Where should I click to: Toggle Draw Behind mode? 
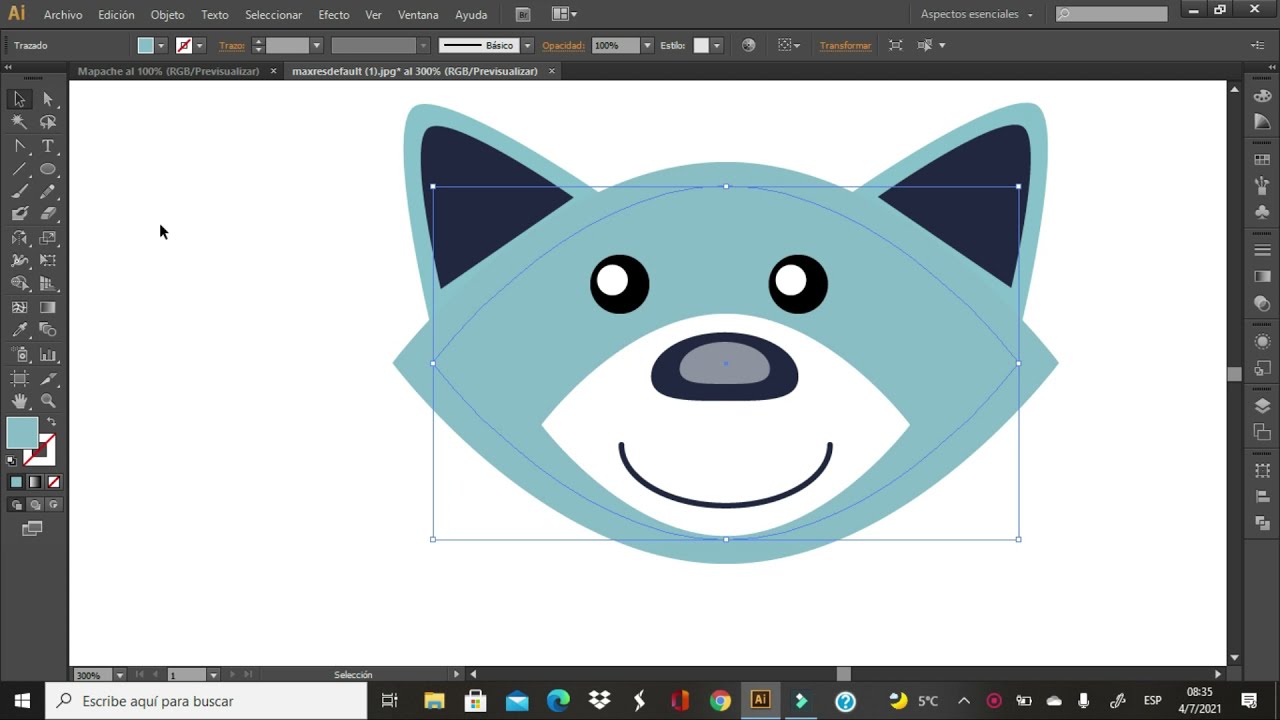tap(35, 505)
